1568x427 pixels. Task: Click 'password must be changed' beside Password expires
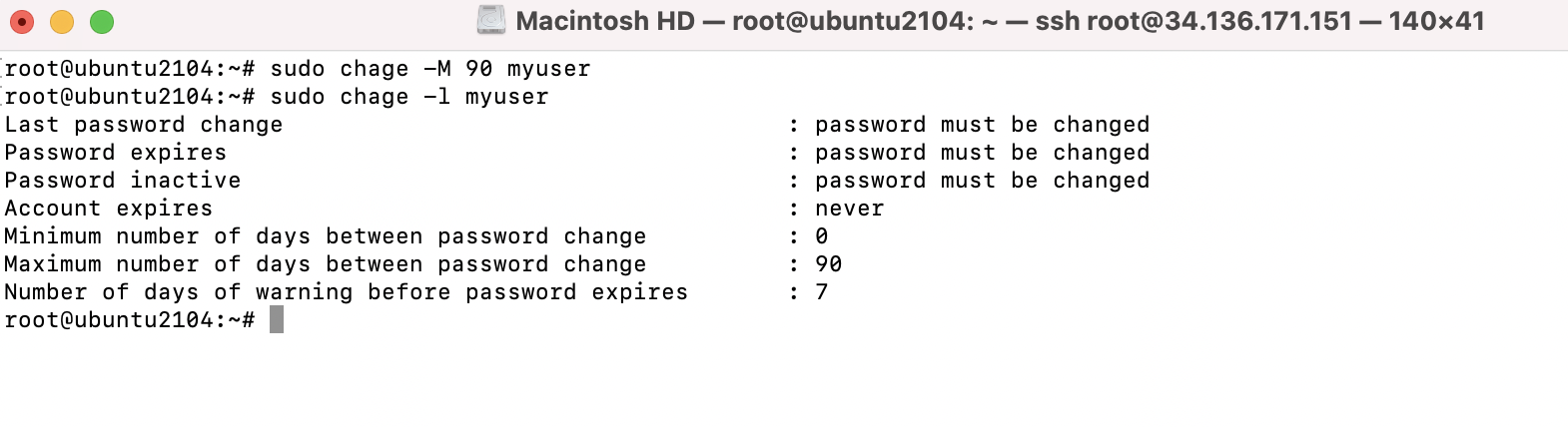click(983, 153)
